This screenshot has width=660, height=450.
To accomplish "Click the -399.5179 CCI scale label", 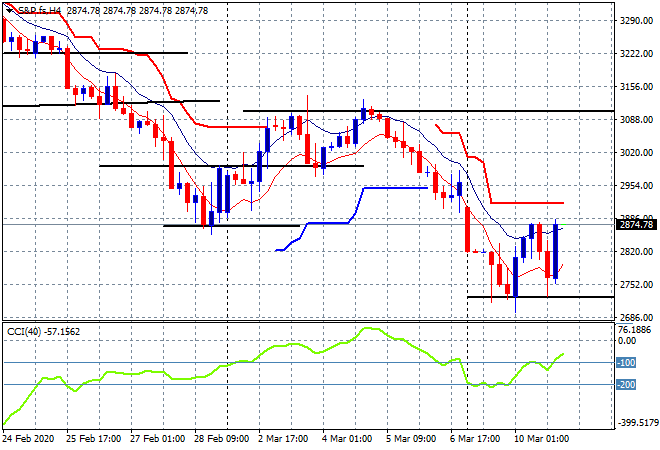I will pyautogui.click(x=637, y=423).
